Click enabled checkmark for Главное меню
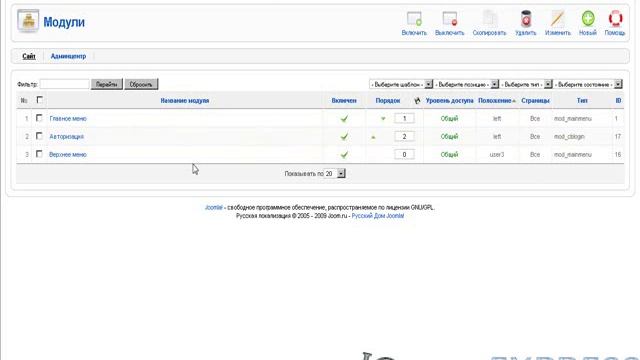The image size is (640, 360). [344, 119]
